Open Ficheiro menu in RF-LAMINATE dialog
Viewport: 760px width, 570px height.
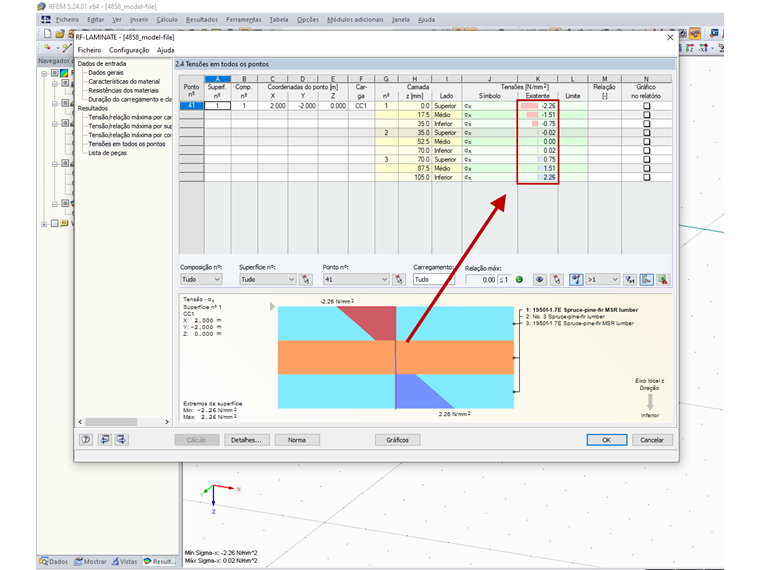[90, 50]
